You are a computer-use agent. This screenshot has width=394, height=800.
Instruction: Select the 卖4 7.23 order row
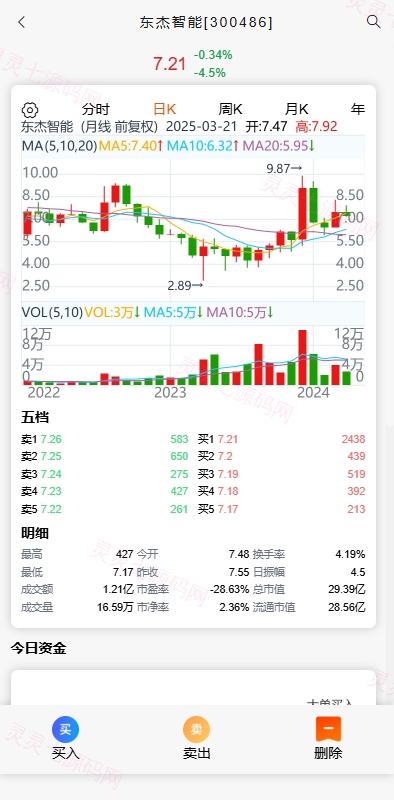pos(105,491)
